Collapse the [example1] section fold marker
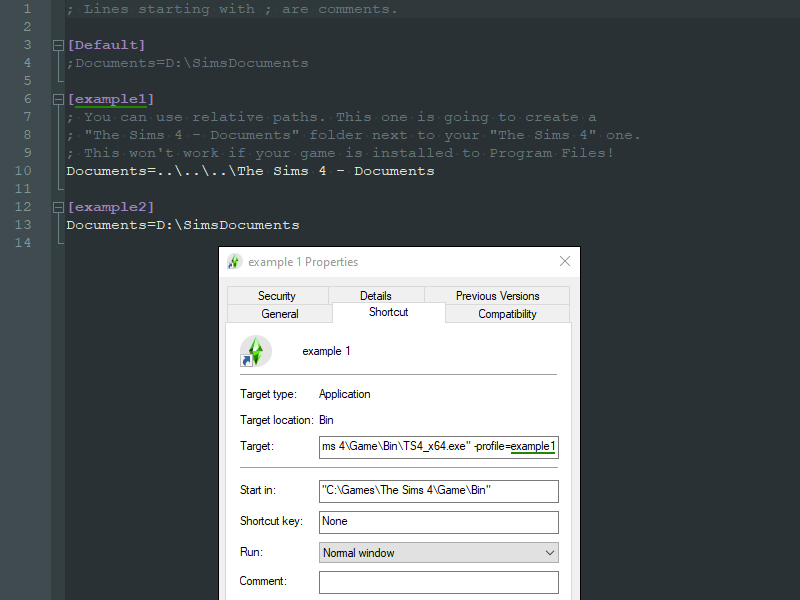The height and width of the screenshot is (600, 800). (x=59, y=99)
